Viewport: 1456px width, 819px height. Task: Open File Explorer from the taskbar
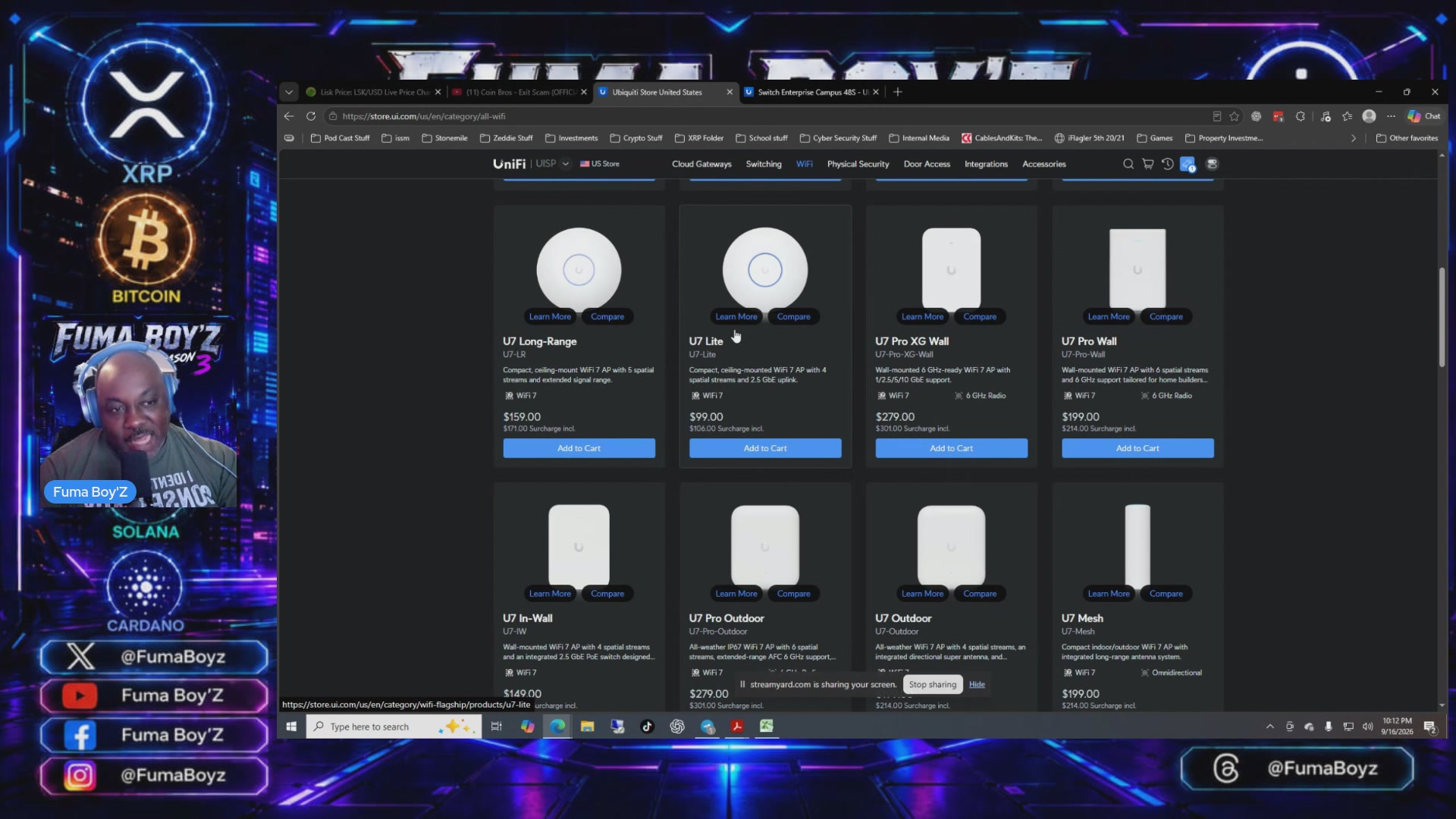pyautogui.click(x=587, y=726)
